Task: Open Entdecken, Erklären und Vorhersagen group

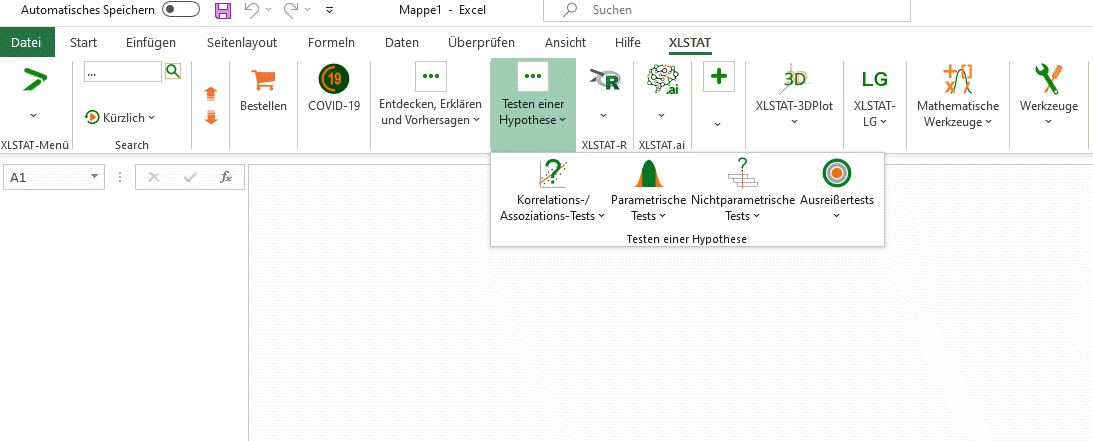Action: [x=430, y=95]
